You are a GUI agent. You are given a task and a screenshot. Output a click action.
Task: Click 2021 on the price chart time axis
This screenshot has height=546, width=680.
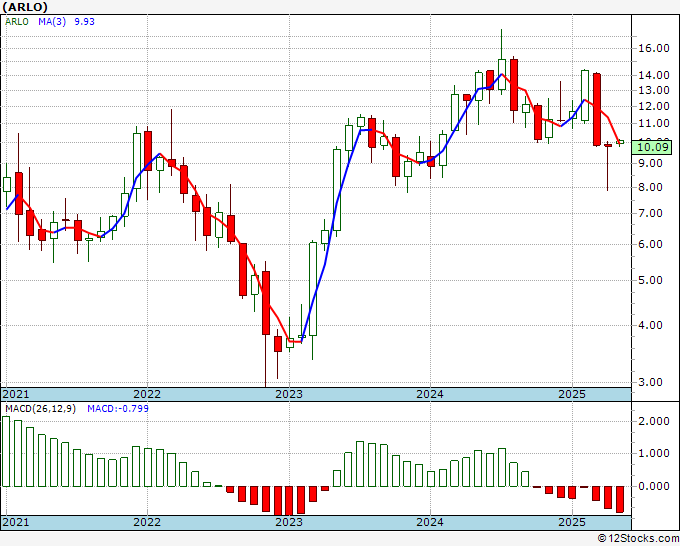click(x=16, y=394)
